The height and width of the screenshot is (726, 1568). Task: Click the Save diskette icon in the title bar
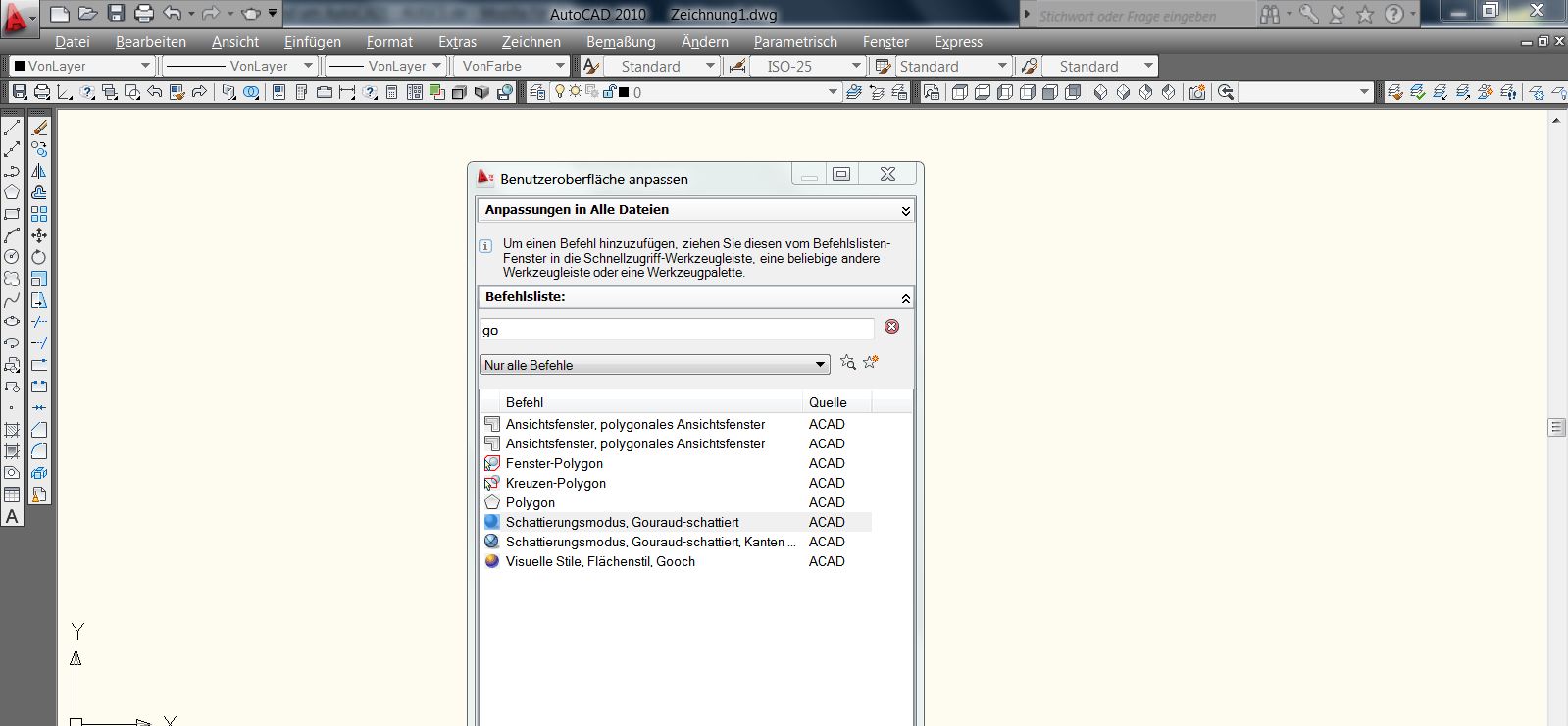point(116,14)
